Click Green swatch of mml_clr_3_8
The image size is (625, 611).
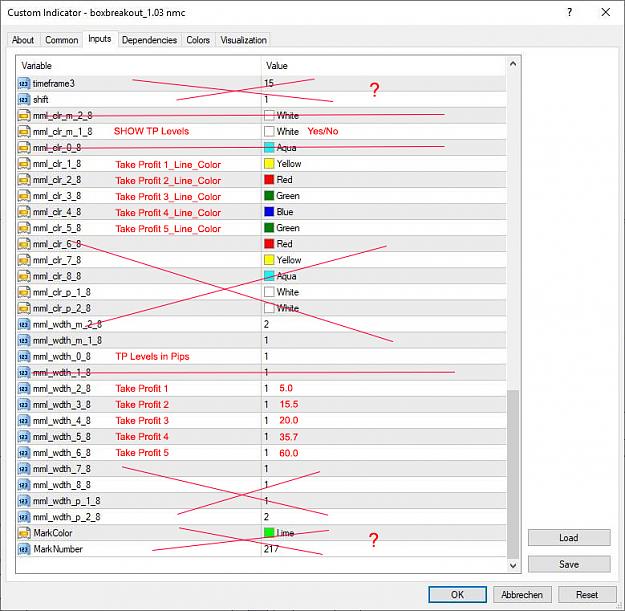pos(269,196)
